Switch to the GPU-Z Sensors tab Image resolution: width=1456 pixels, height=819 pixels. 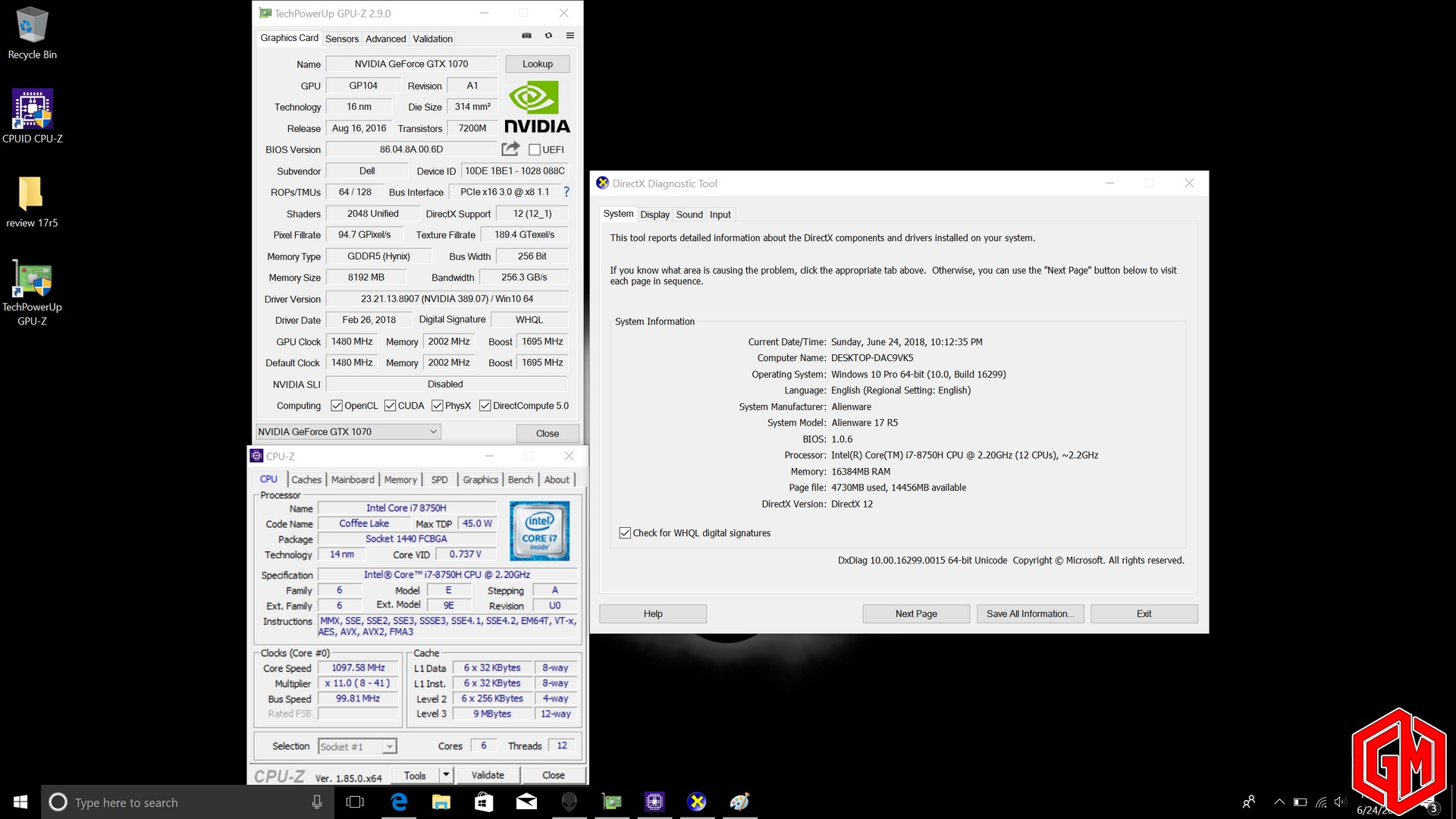(x=342, y=39)
